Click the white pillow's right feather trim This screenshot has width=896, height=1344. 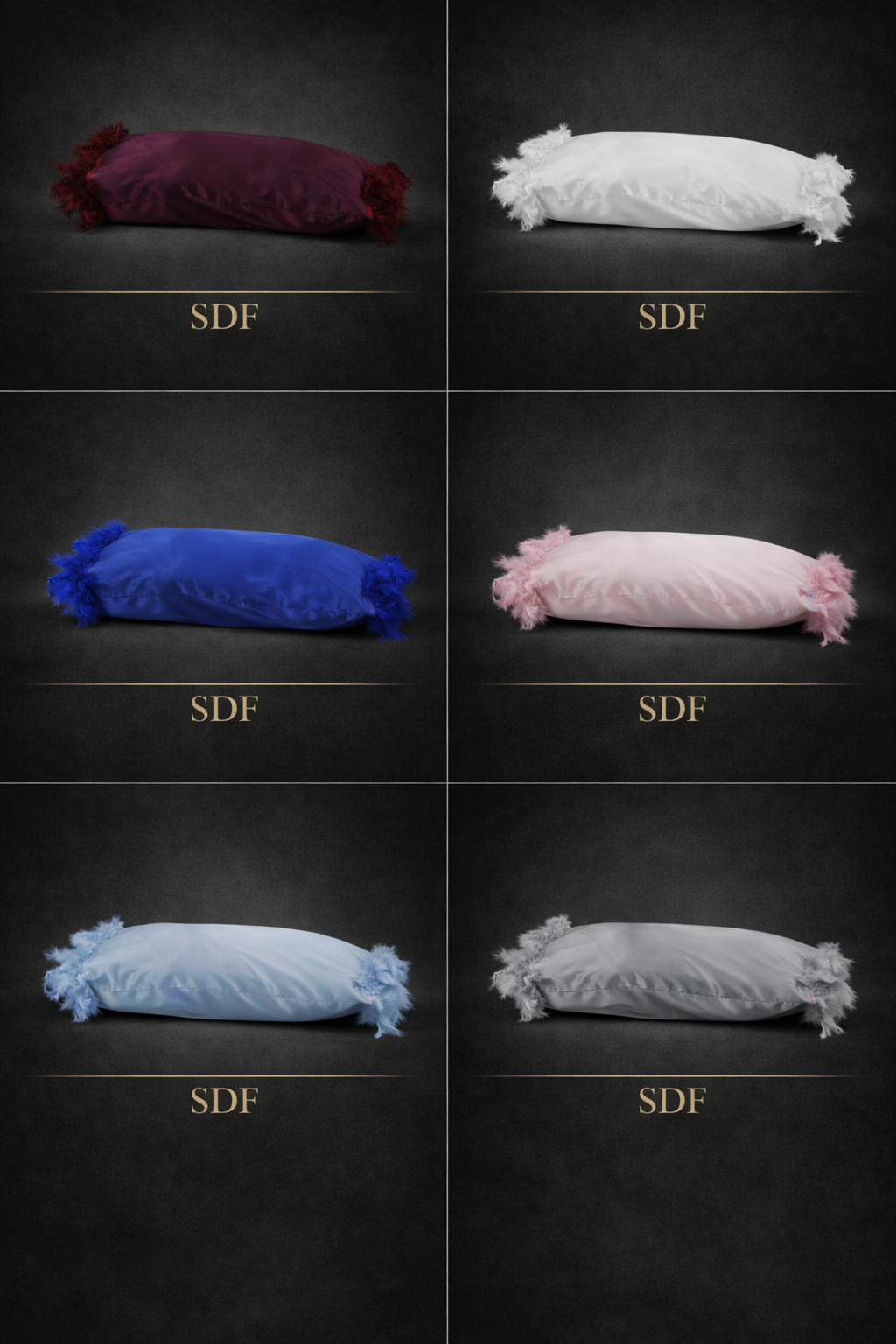click(x=826, y=197)
